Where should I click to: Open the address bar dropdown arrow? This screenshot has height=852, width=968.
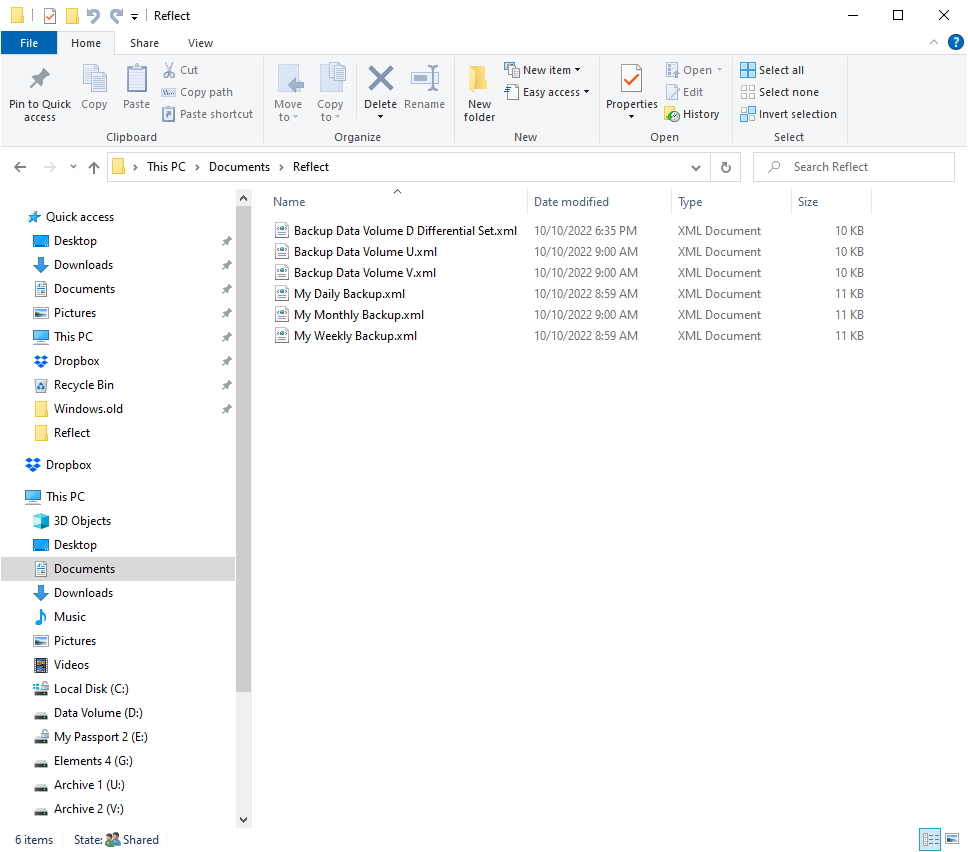point(696,167)
